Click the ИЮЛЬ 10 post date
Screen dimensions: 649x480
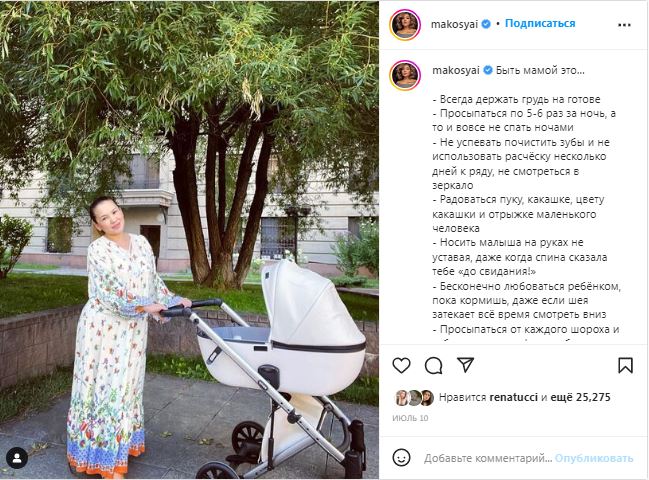410,418
